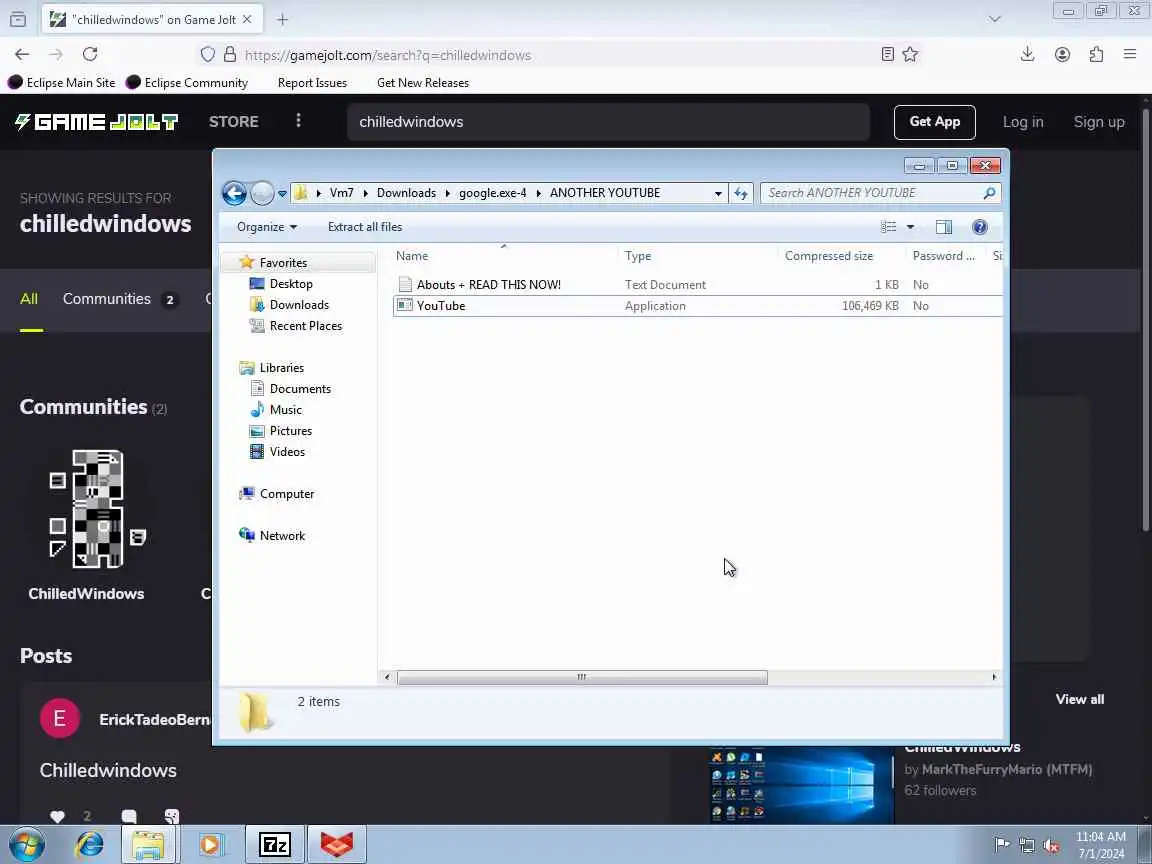Open list all tabs dropdown
This screenshot has width=1152, height=864.
995,20
